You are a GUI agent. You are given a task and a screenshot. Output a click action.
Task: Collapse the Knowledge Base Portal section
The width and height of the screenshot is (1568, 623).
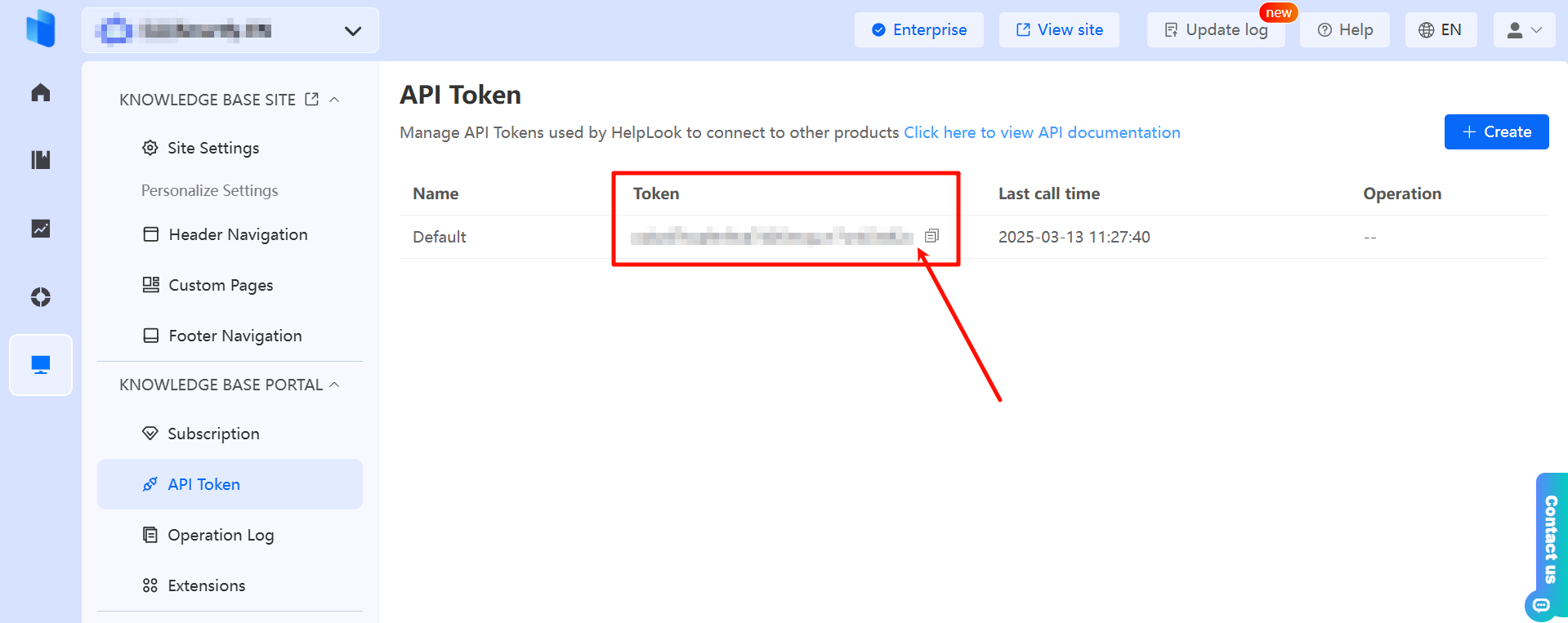coord(334,385)
